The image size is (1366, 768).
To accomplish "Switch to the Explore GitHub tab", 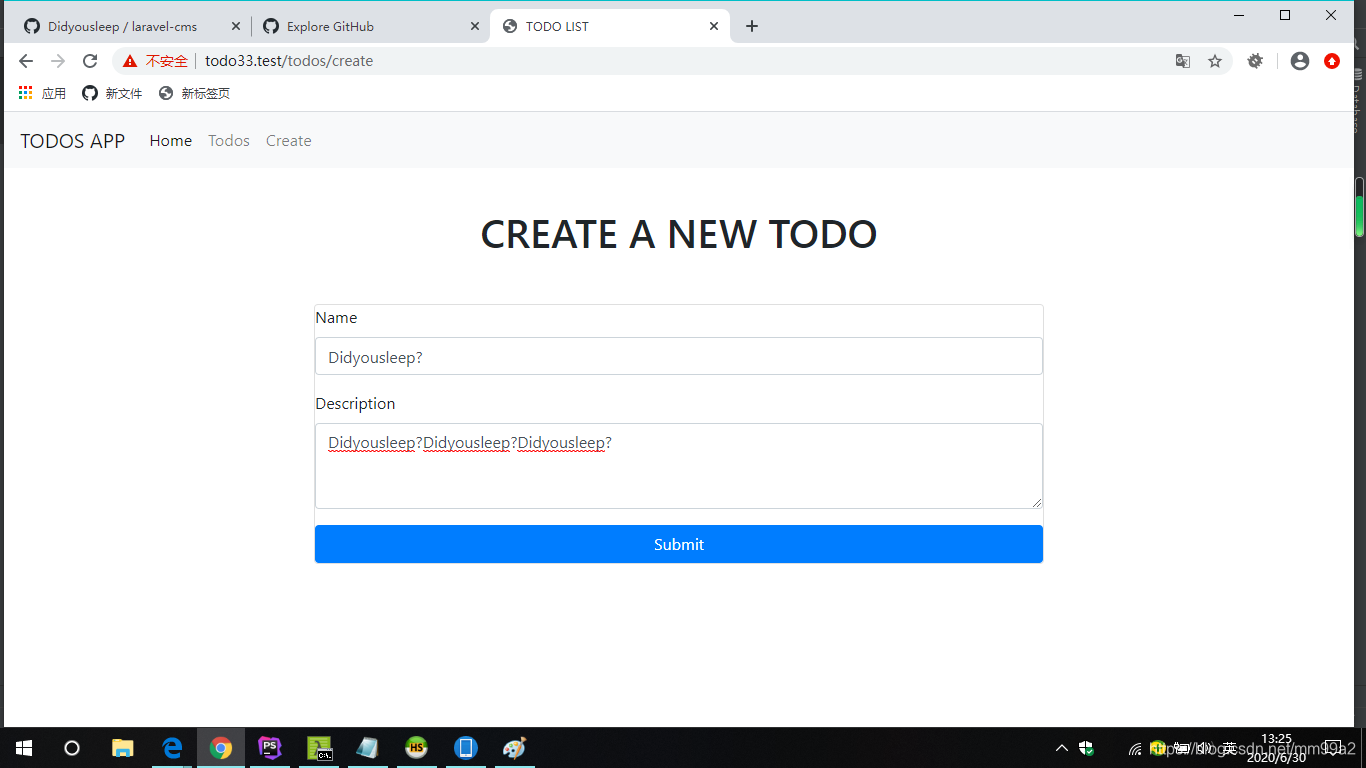I will 370,26.
